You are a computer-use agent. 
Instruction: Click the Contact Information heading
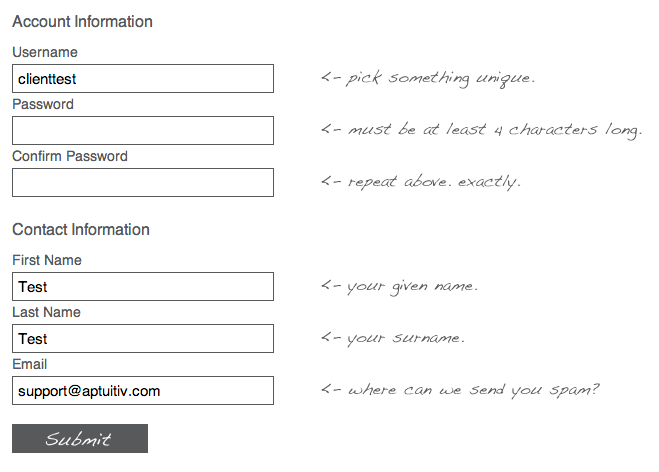pyautogui.click(x=81, y=229)
